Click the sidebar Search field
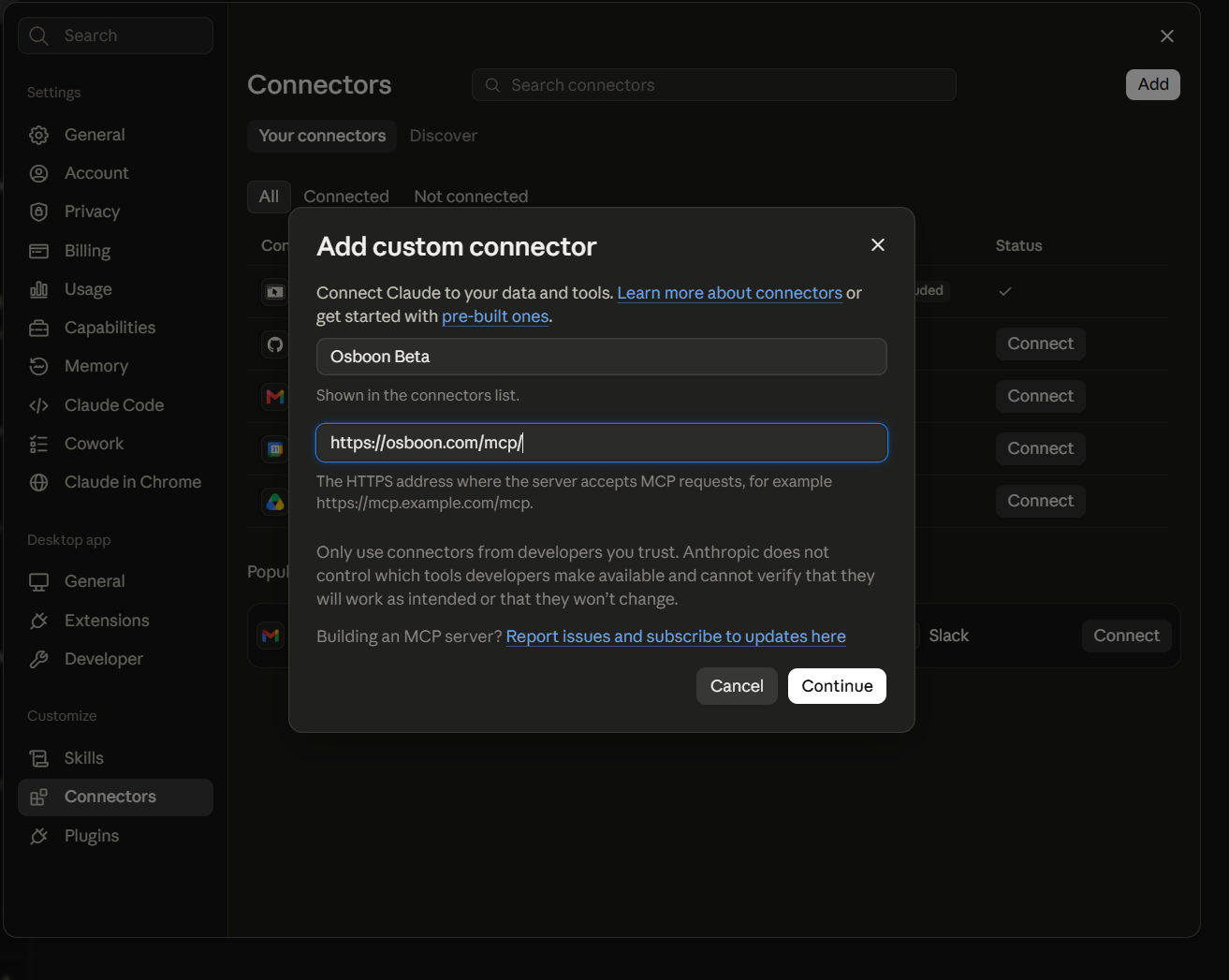1229x980 pixels. click(x=115, y=36)
